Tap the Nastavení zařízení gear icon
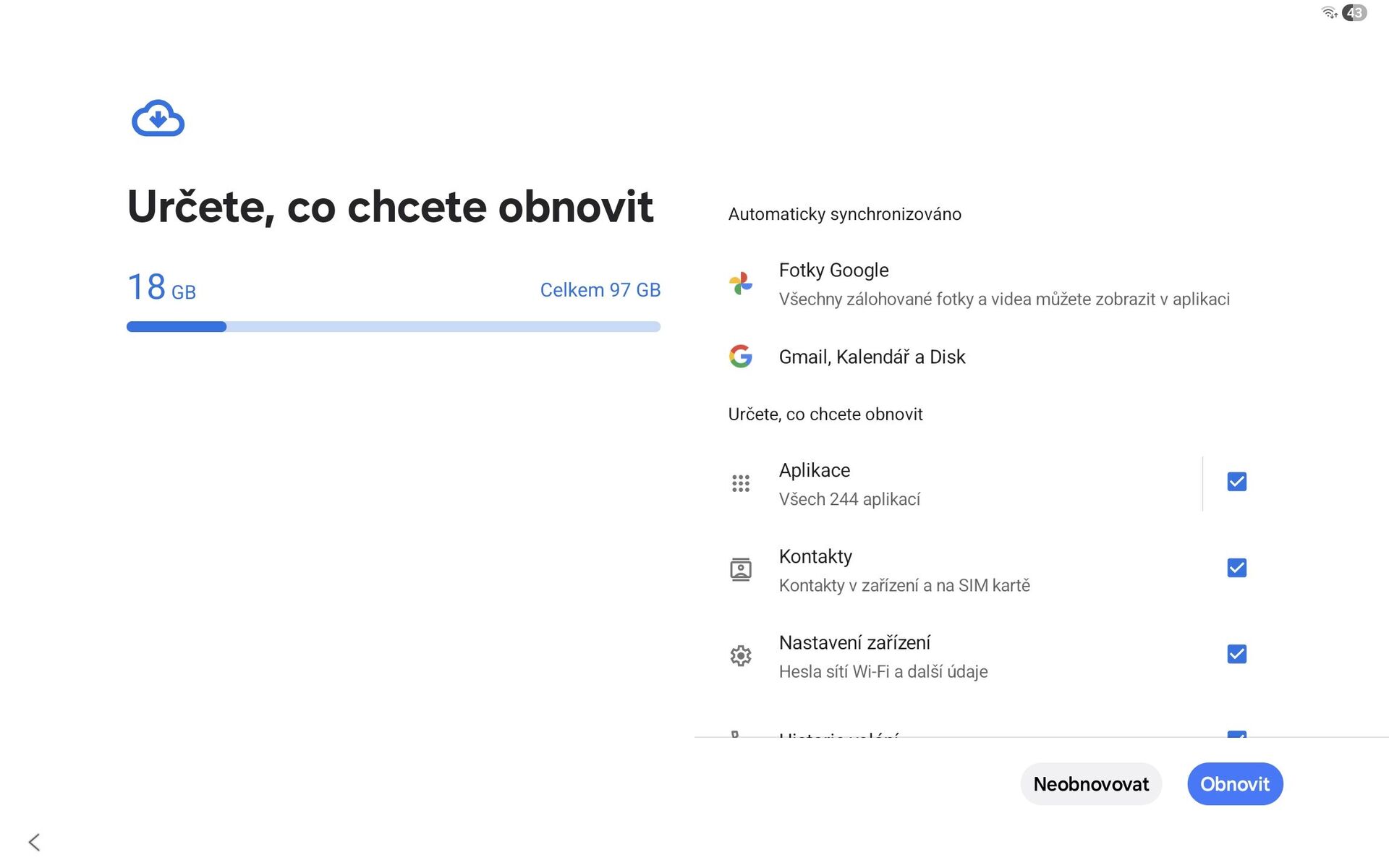 click(740, 656)
